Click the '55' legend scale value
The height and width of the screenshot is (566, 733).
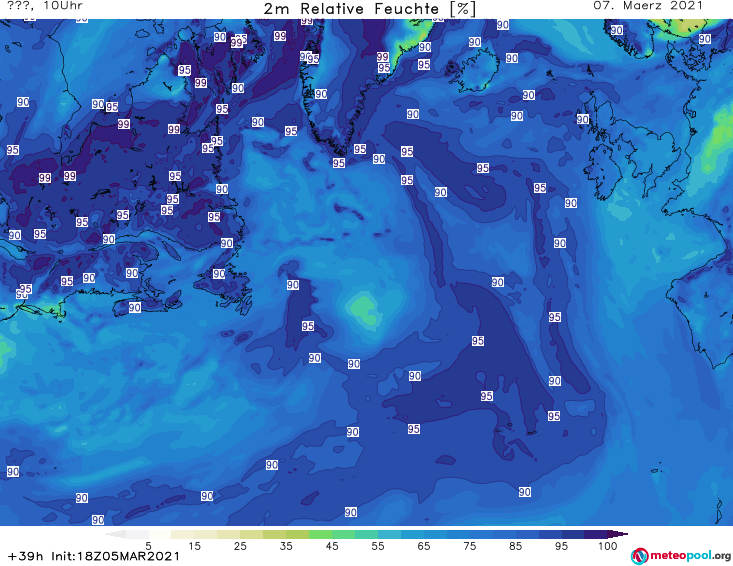[x=378, y=546]
